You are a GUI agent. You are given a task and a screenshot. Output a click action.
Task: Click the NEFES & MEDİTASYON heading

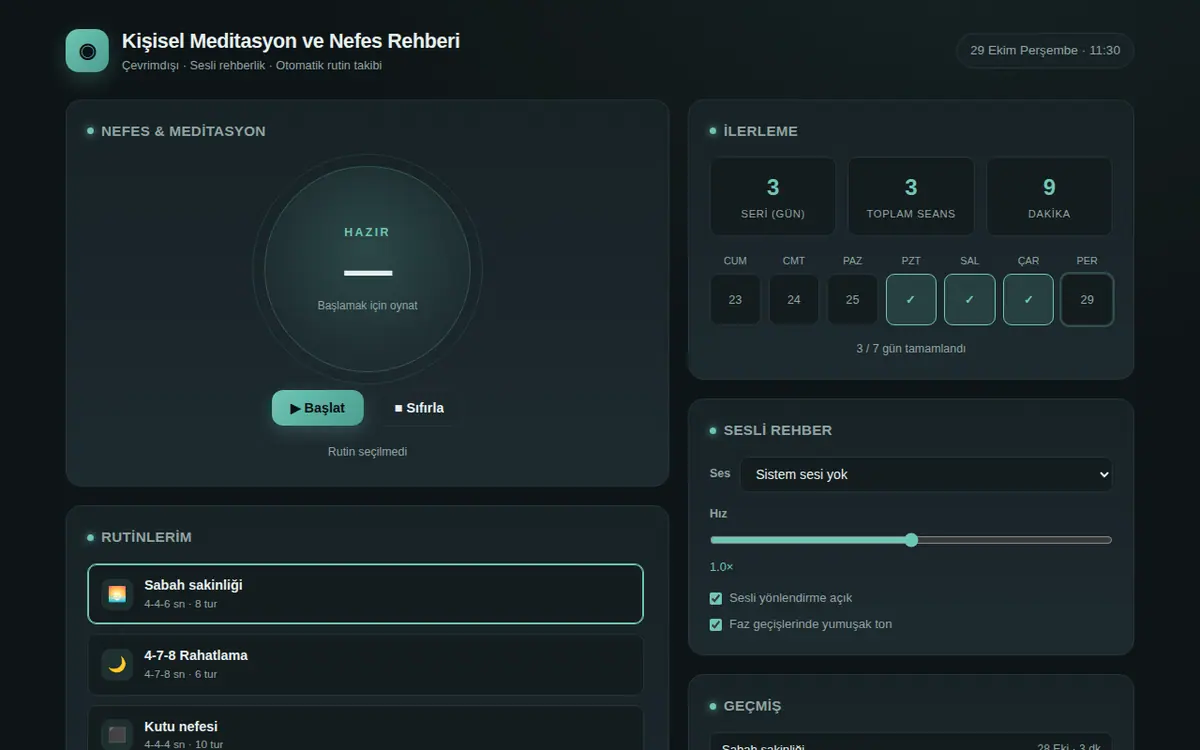point(183,131)
